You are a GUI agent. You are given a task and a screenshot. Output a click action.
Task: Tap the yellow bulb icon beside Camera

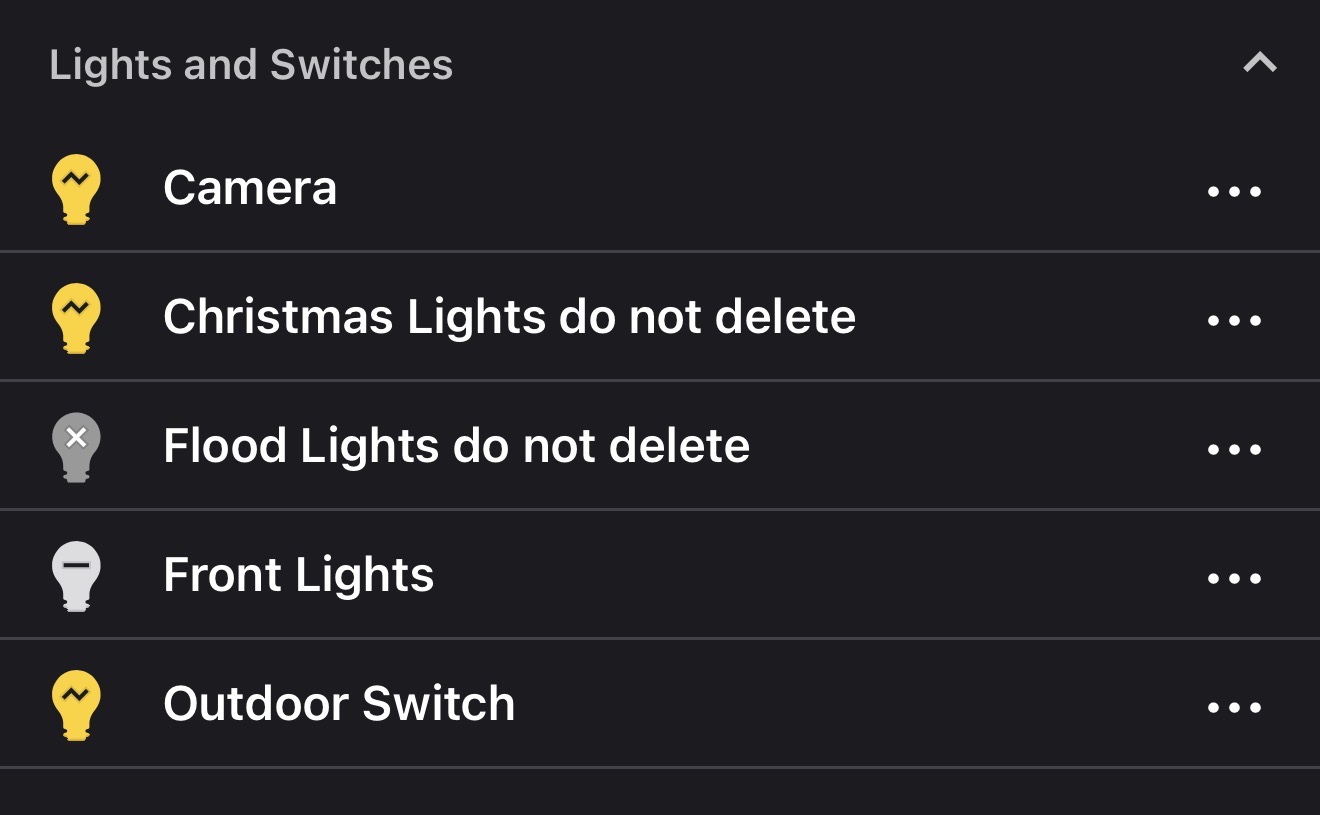[x=76, y=193]
